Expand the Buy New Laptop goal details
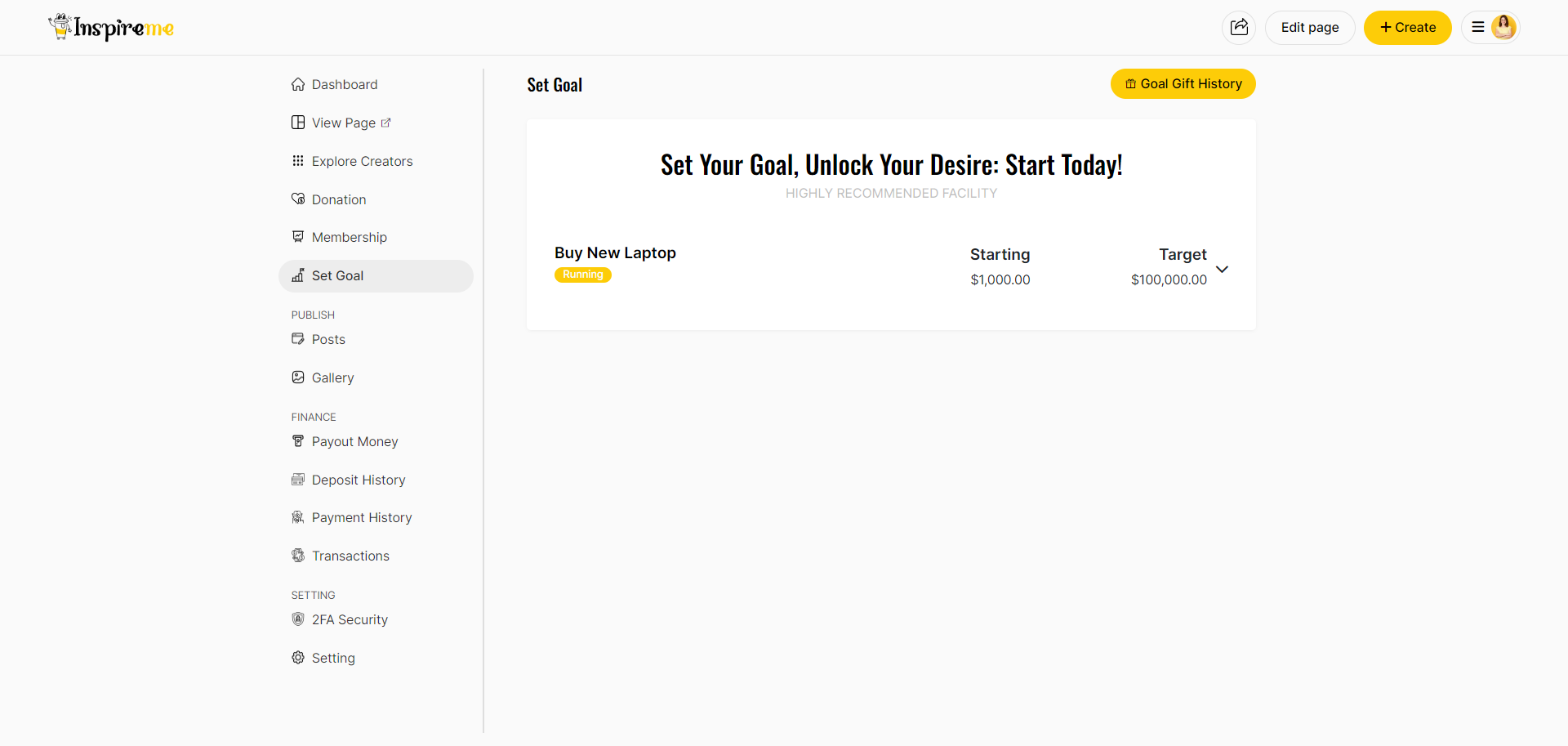This screenshot has width=1568, height=746. [1223, 269]
